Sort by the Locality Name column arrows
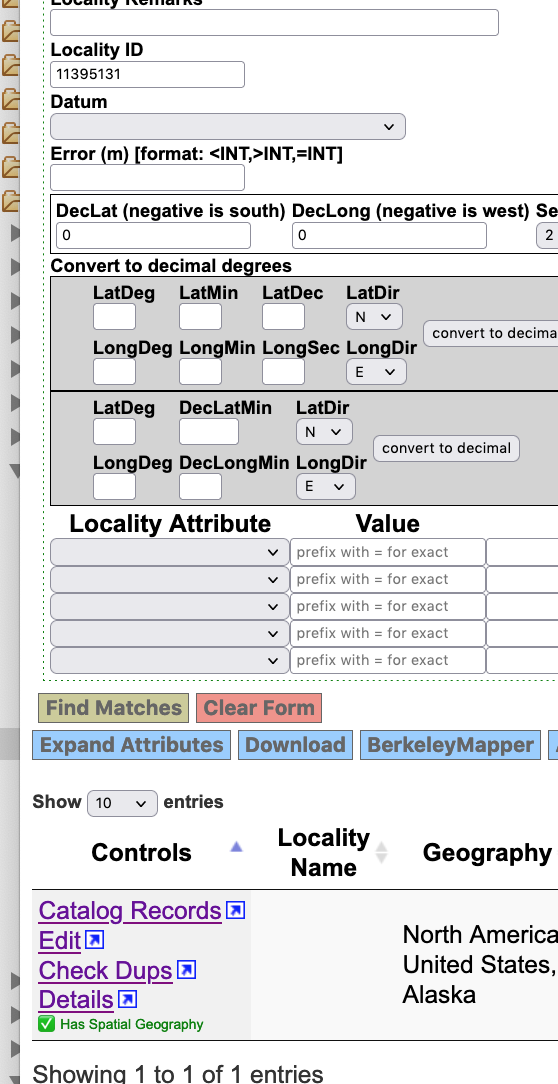This screenshot has height=1084, width=558. pyautogui.click(x=381, y=852)
